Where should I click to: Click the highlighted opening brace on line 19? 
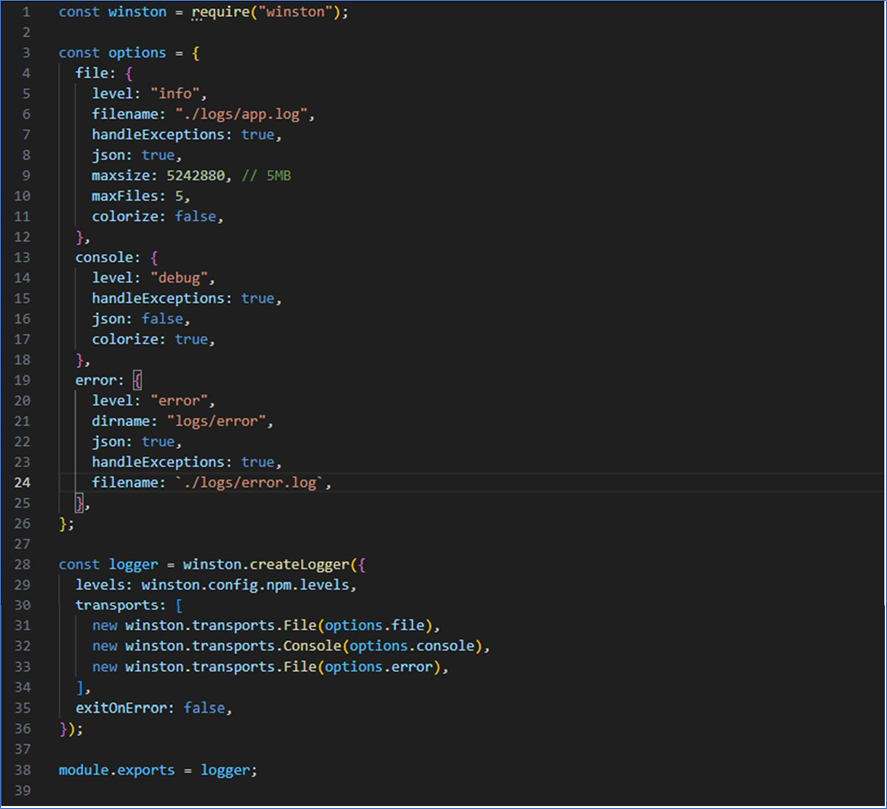pyautogui.click(x=137, y=381)
